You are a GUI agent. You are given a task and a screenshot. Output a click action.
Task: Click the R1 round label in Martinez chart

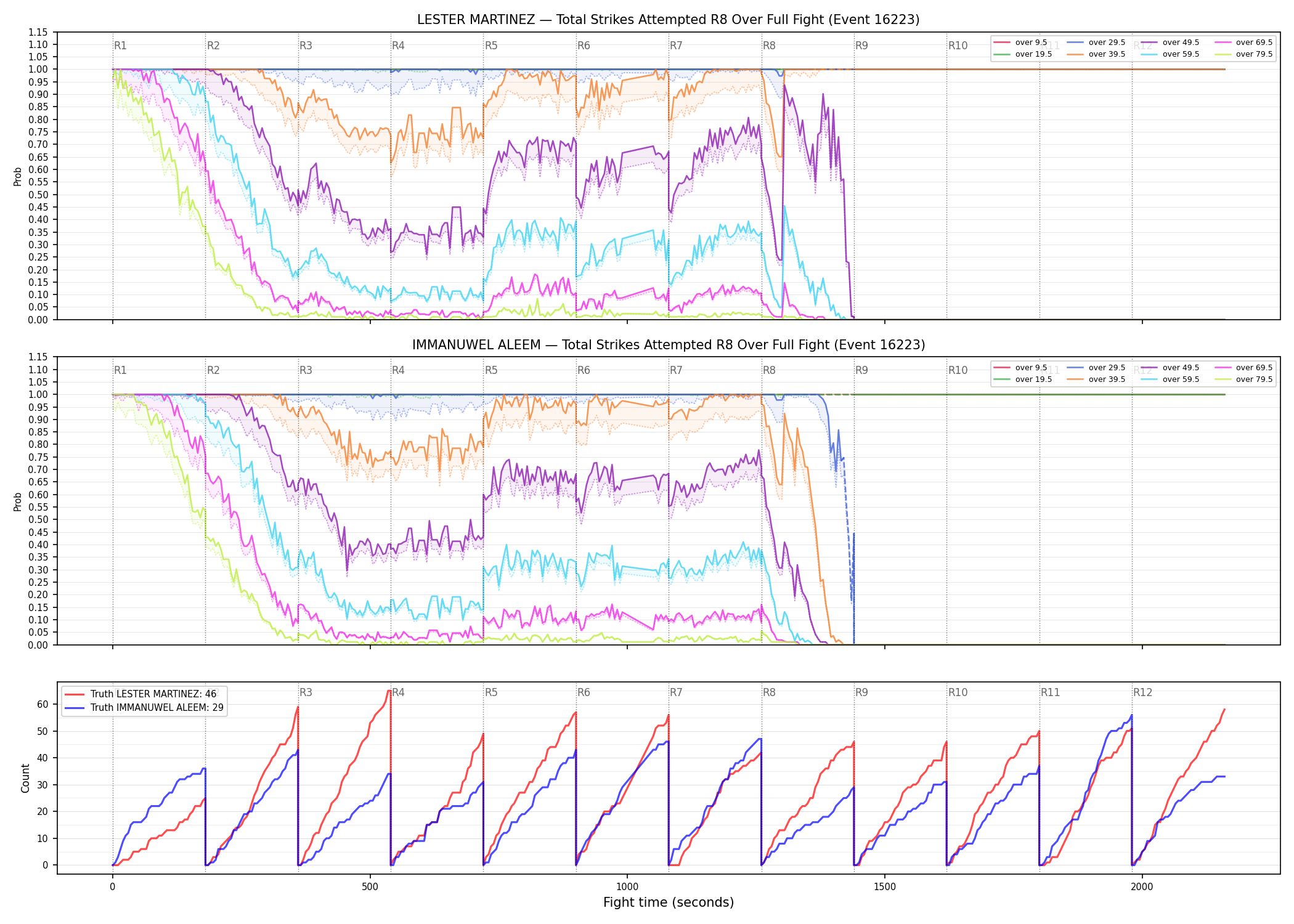tap(120, 46)
